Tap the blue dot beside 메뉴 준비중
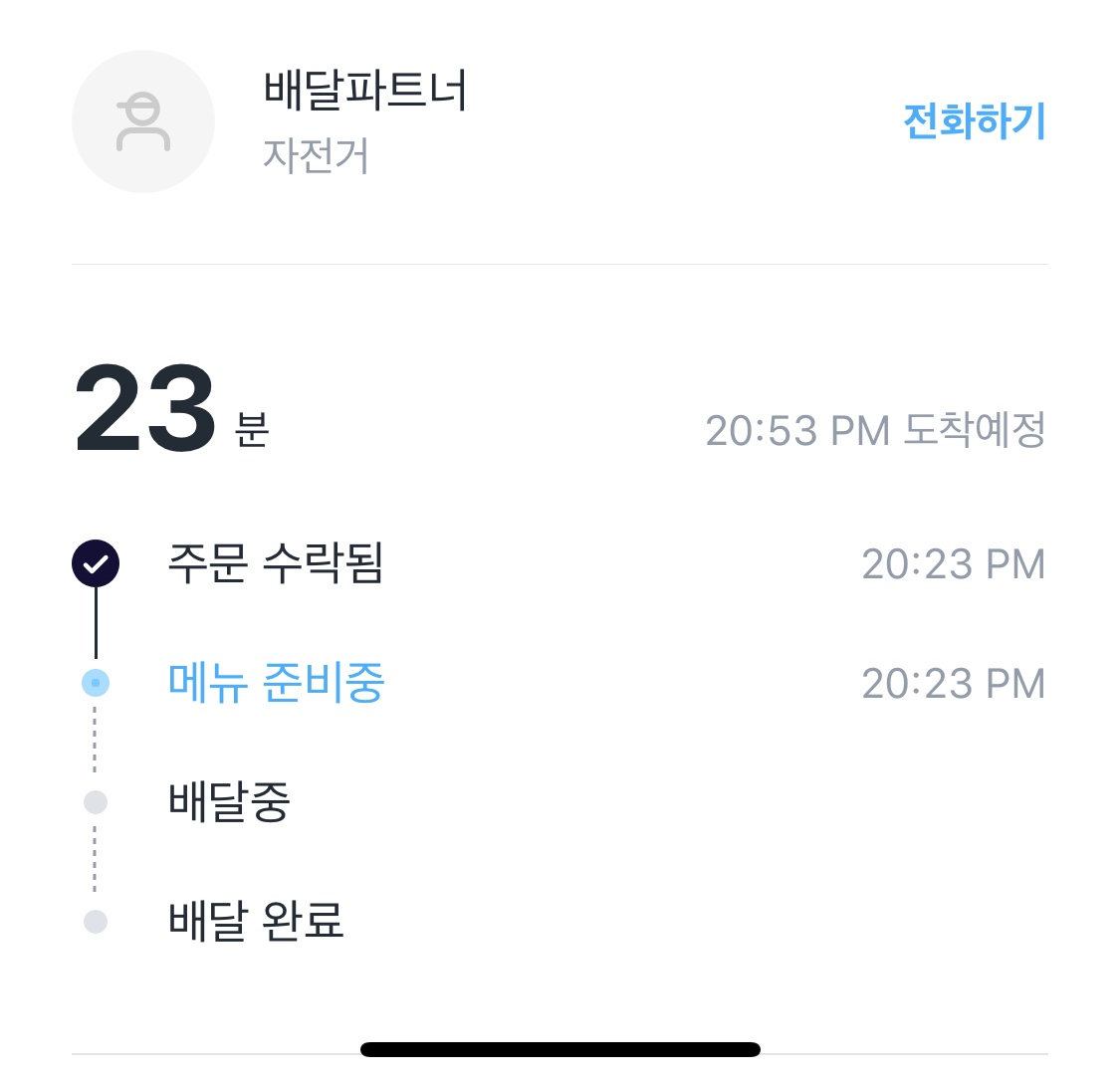This screenshot has height=1080, width=1120. (96, 683)
